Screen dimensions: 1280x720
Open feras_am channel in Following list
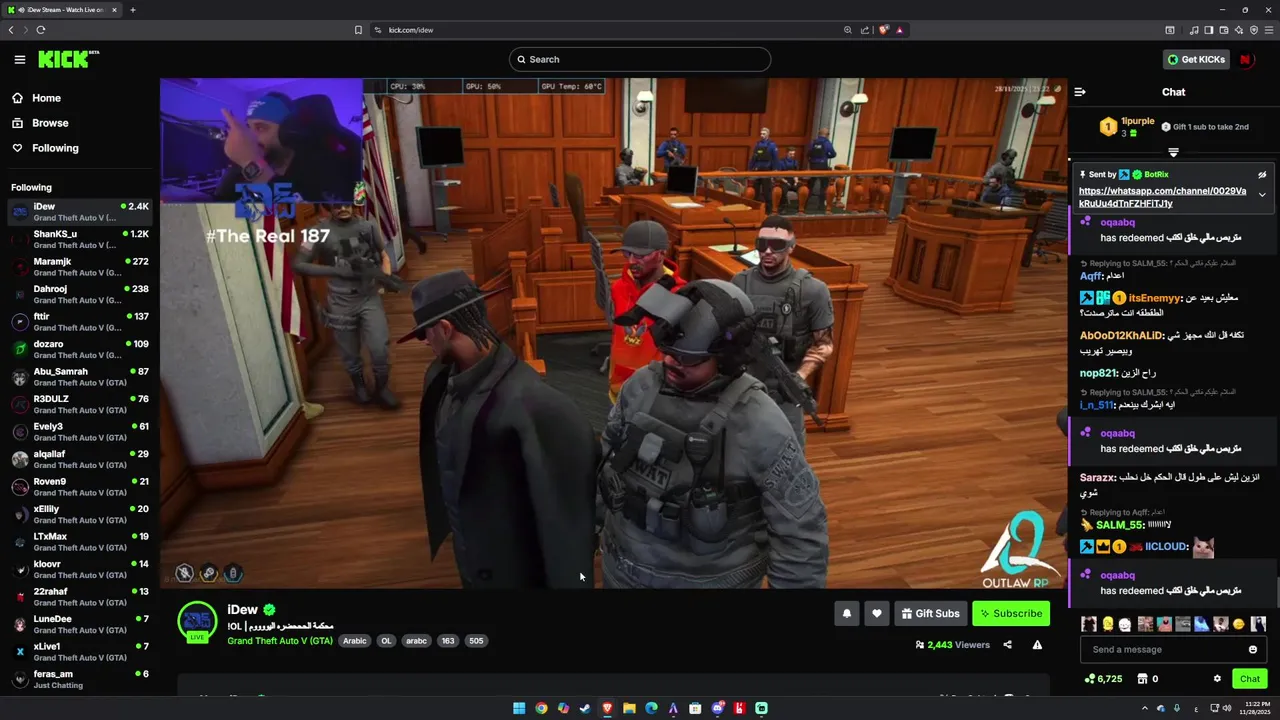(x=78, y=679)
